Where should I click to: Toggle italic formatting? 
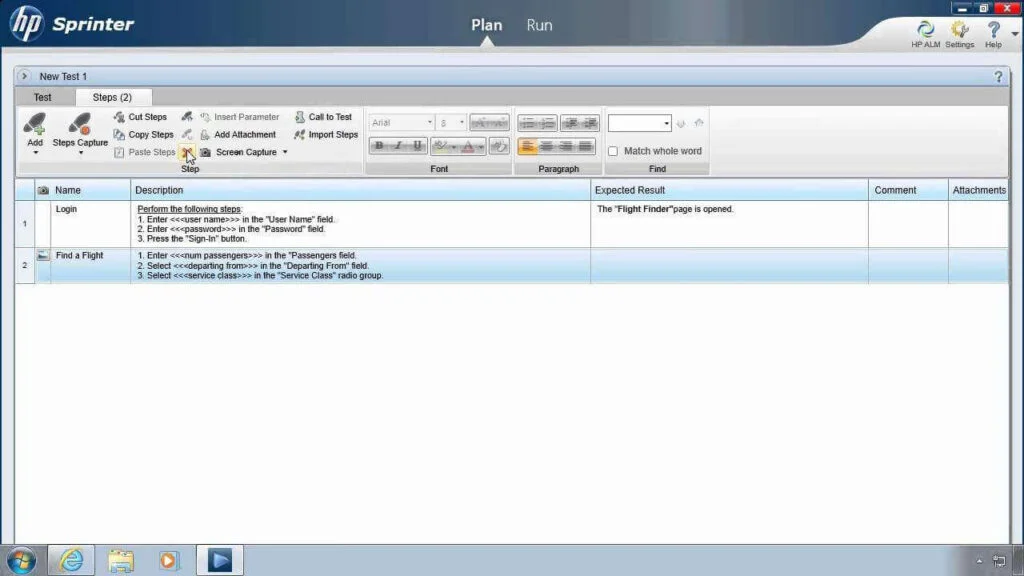[398, 146]
